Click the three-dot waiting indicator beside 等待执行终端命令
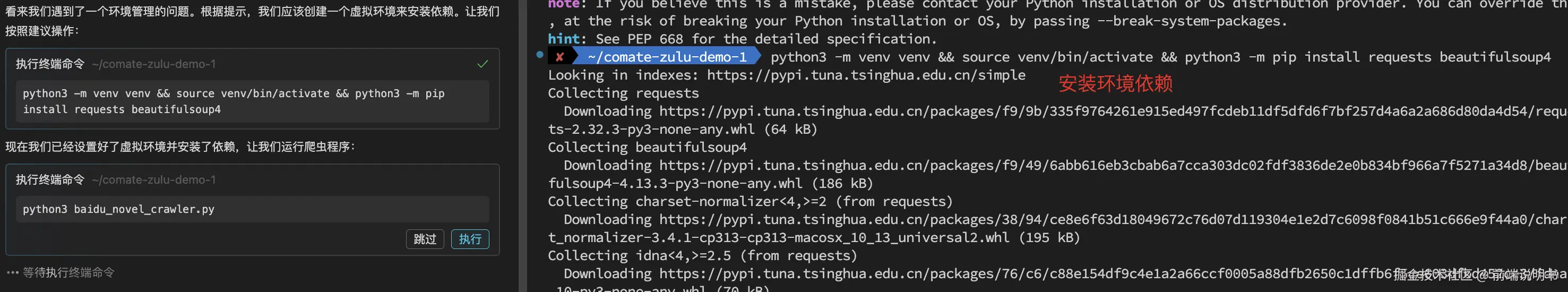The width and height of the screenshot is (1568, 292). coord(13,272)
